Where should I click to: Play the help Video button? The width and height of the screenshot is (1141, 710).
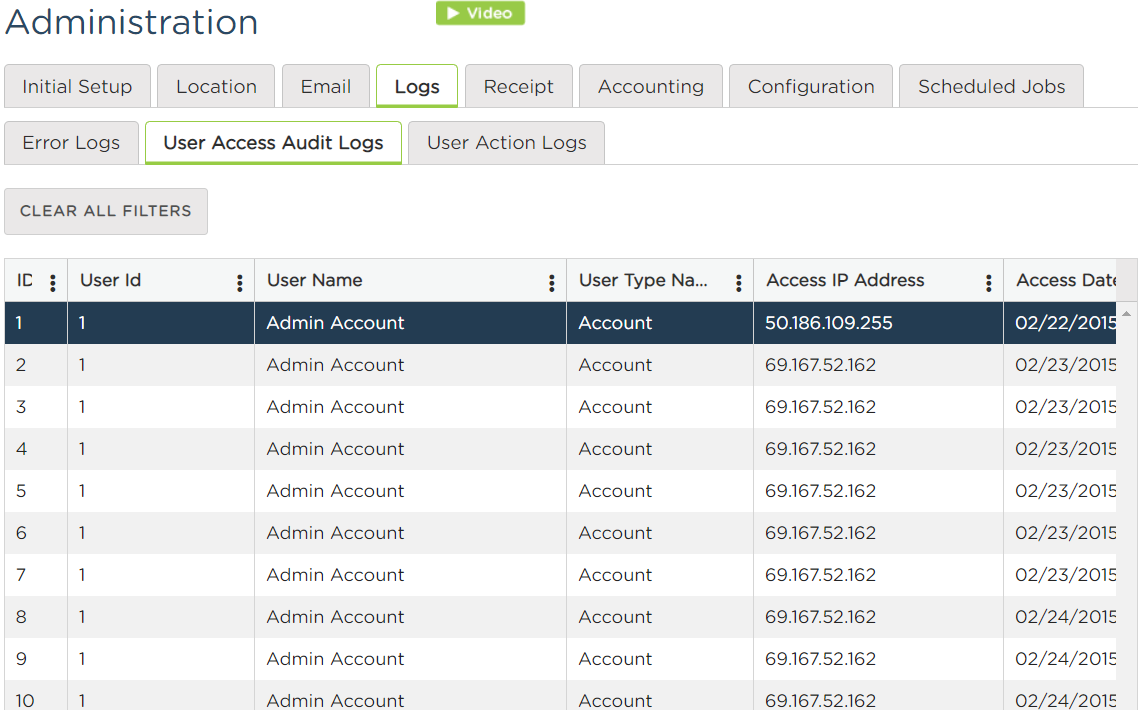(x=480, y=13)
